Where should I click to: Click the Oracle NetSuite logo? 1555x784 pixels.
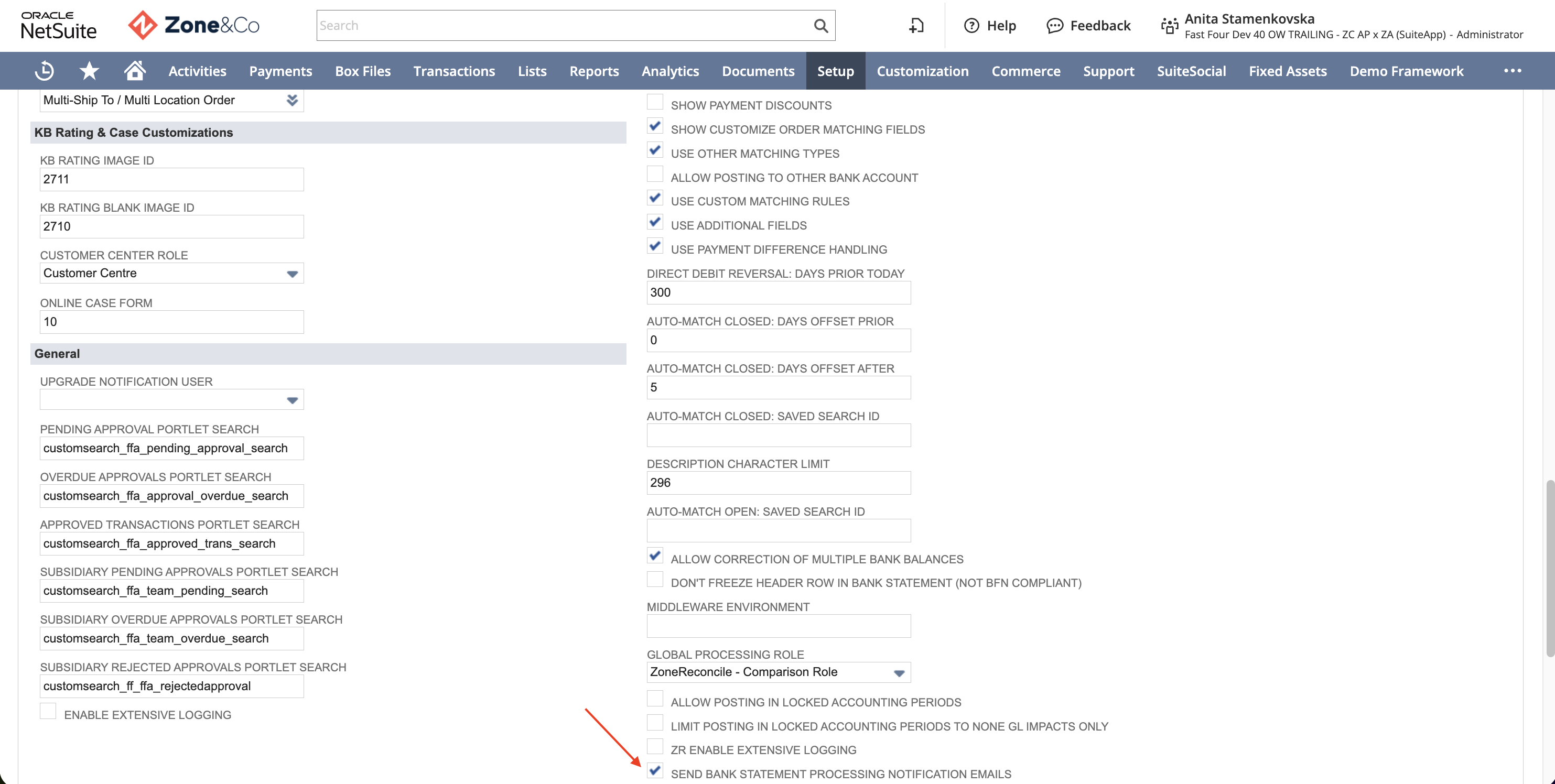point(59,25)
